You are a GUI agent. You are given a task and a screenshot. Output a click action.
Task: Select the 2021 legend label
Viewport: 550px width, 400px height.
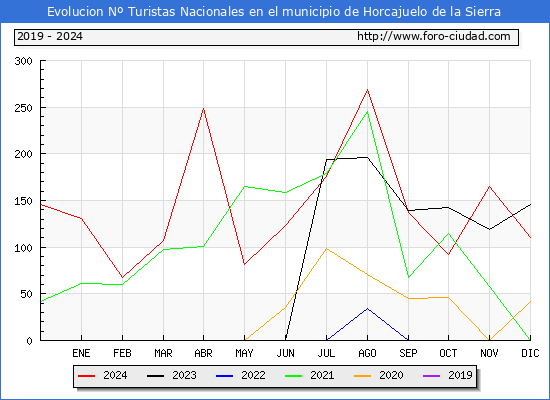pos(322,375)
